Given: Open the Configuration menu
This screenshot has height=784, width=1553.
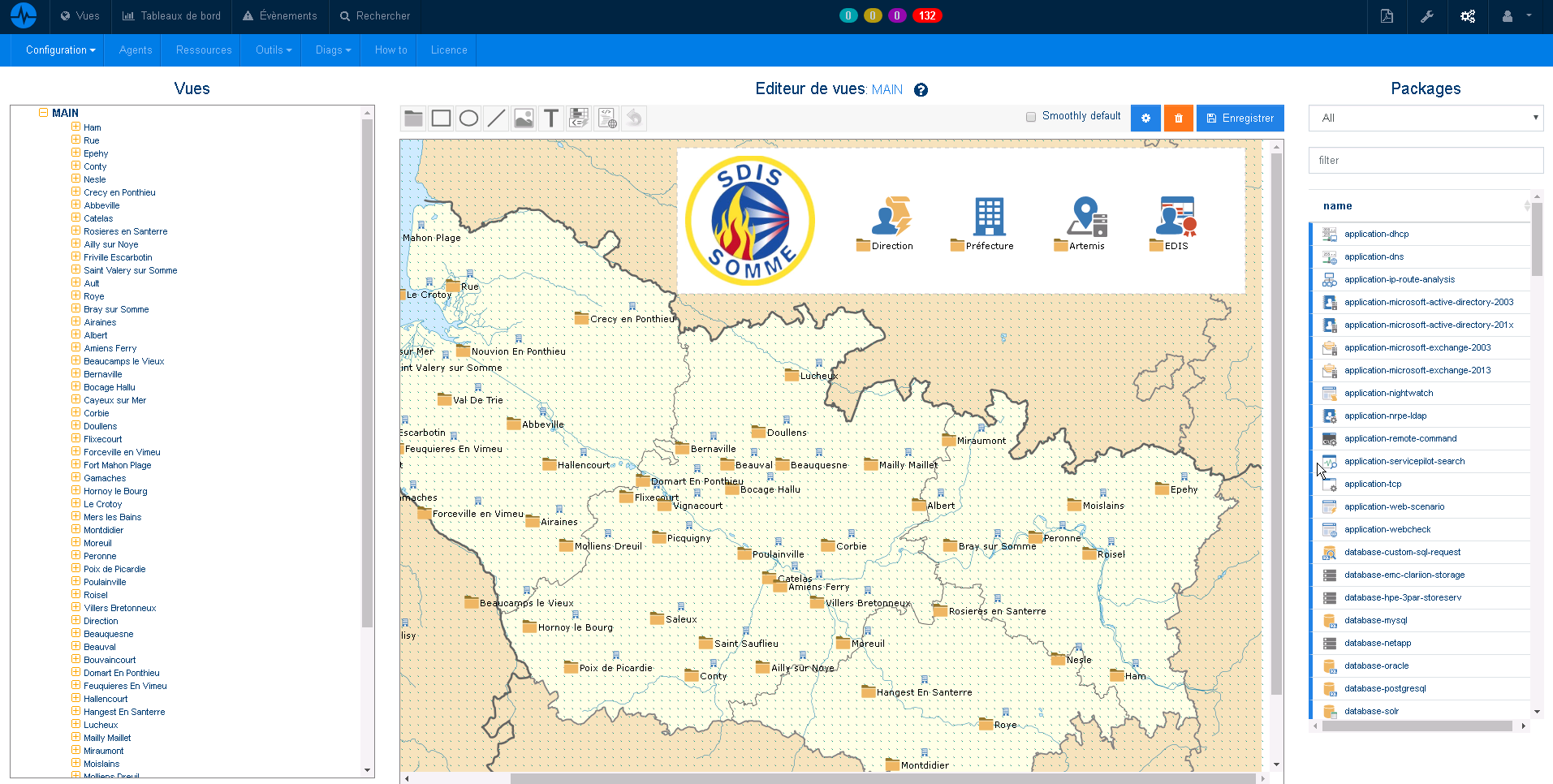Looking at the screenshot, I should (57, 50).
